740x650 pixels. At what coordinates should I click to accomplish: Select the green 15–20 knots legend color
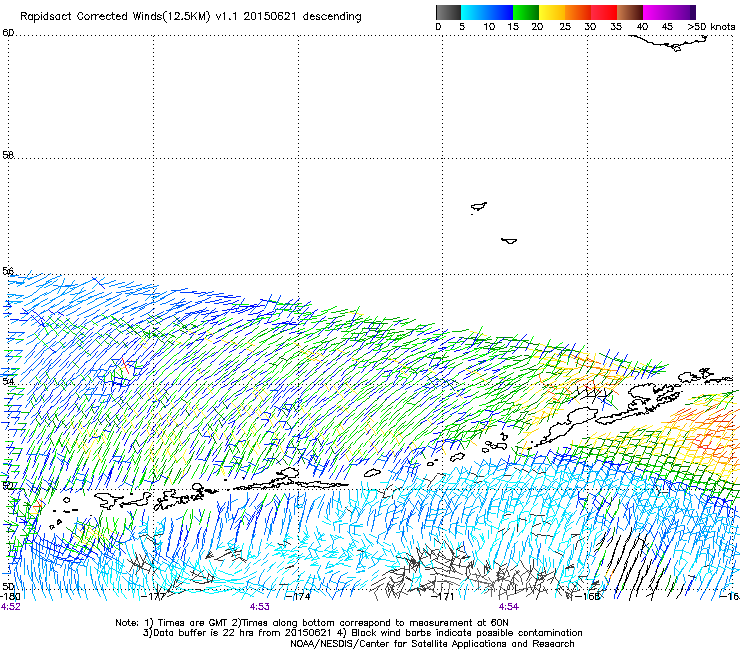(x=526, y=12)
